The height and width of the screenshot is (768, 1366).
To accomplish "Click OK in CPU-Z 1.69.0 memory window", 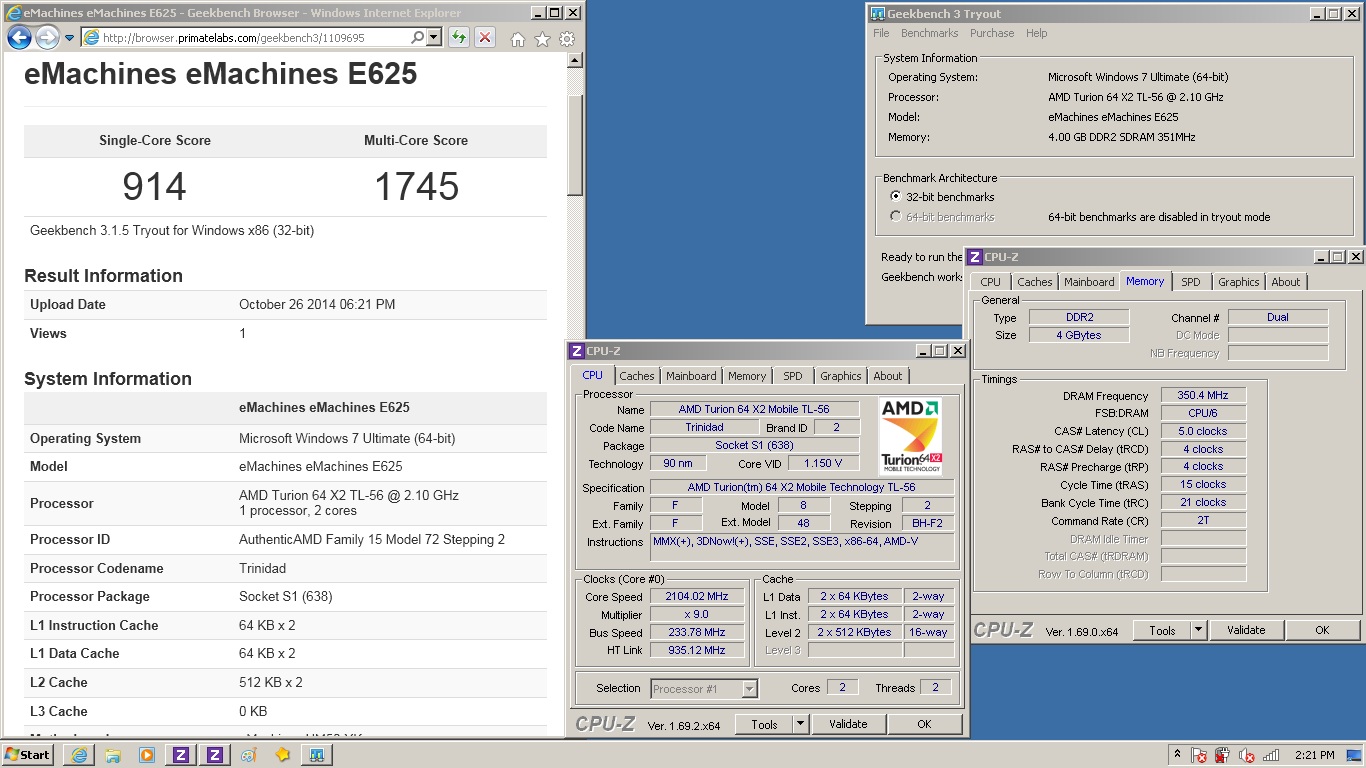I will click(1322, 630).
